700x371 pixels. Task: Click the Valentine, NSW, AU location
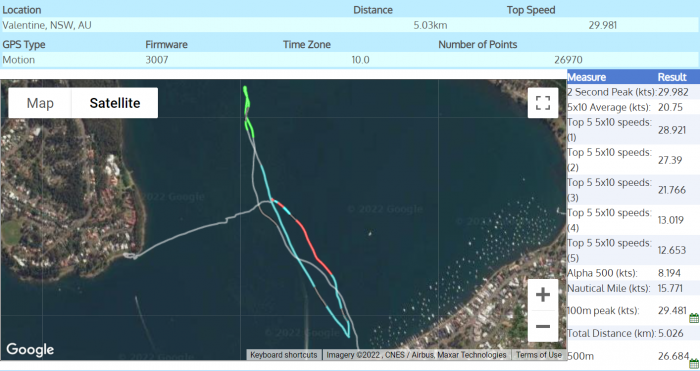[x=47, y=25]
